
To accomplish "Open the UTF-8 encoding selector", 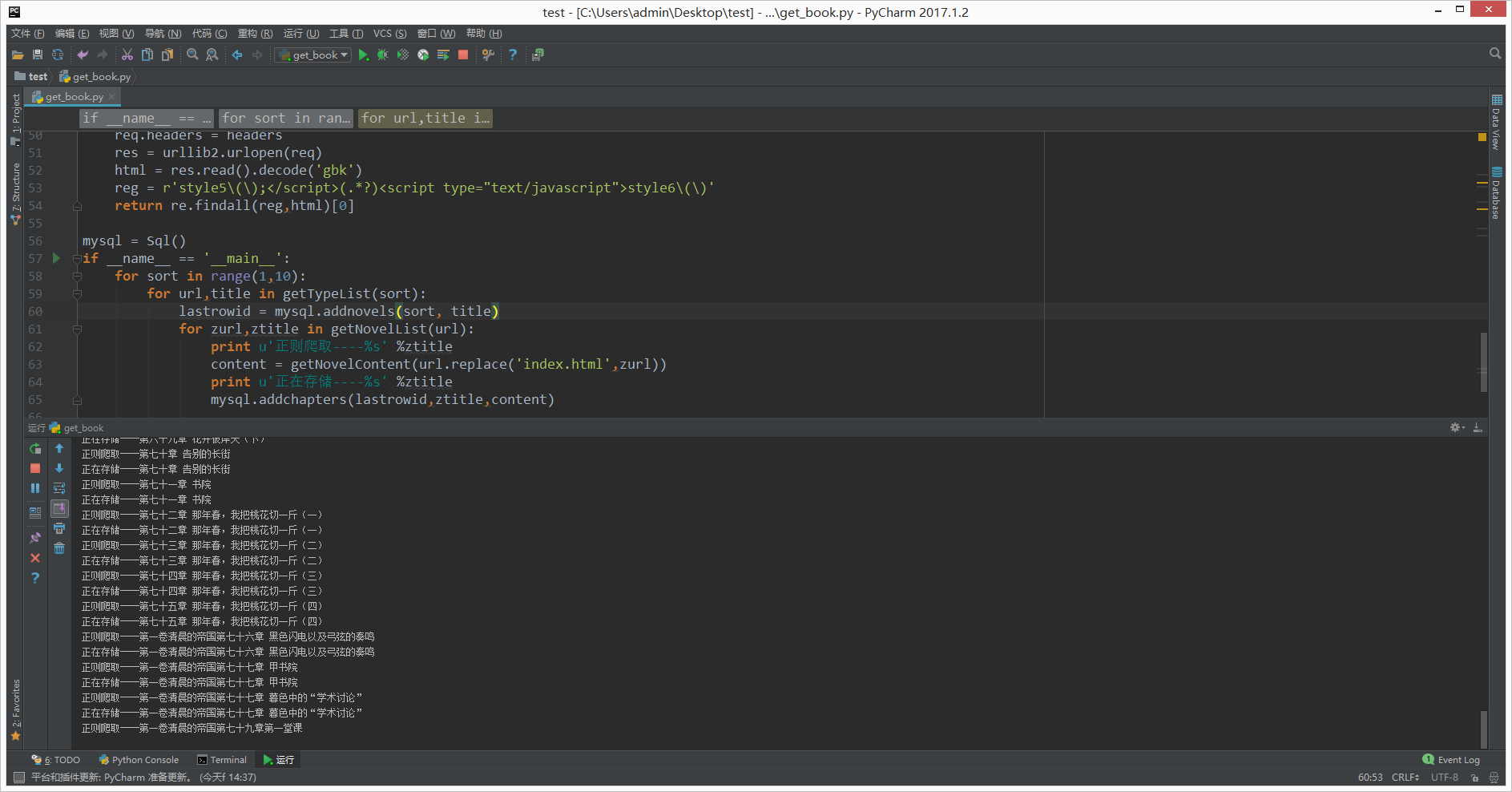I will click(1445, 778).
